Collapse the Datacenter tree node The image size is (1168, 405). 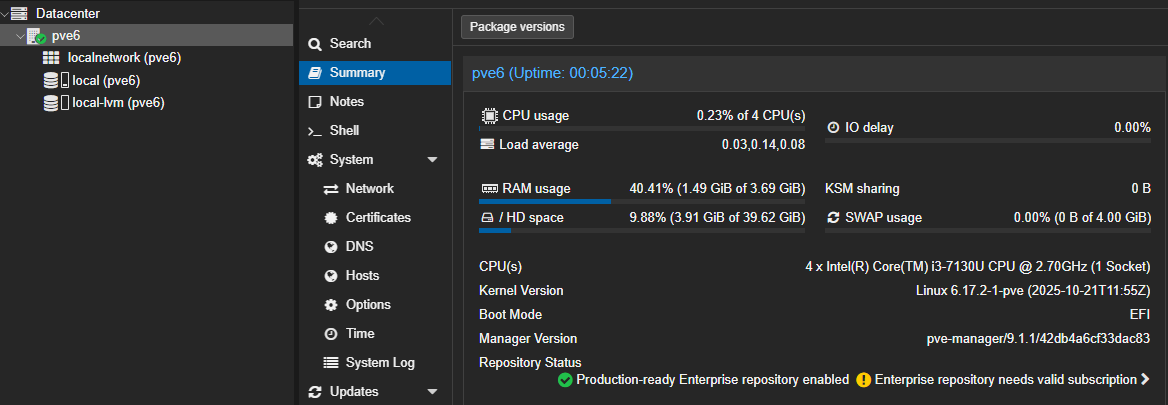[x=6, y=14]
